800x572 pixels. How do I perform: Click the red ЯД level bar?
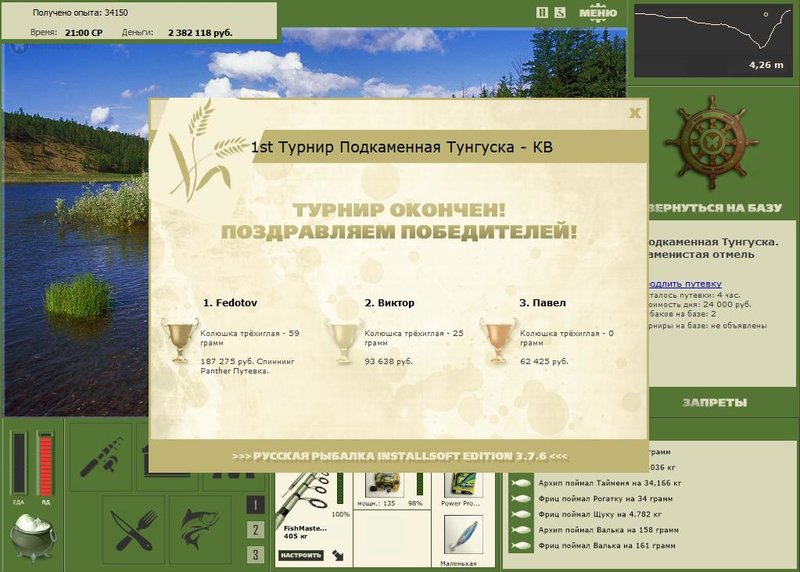pos(45,463)
